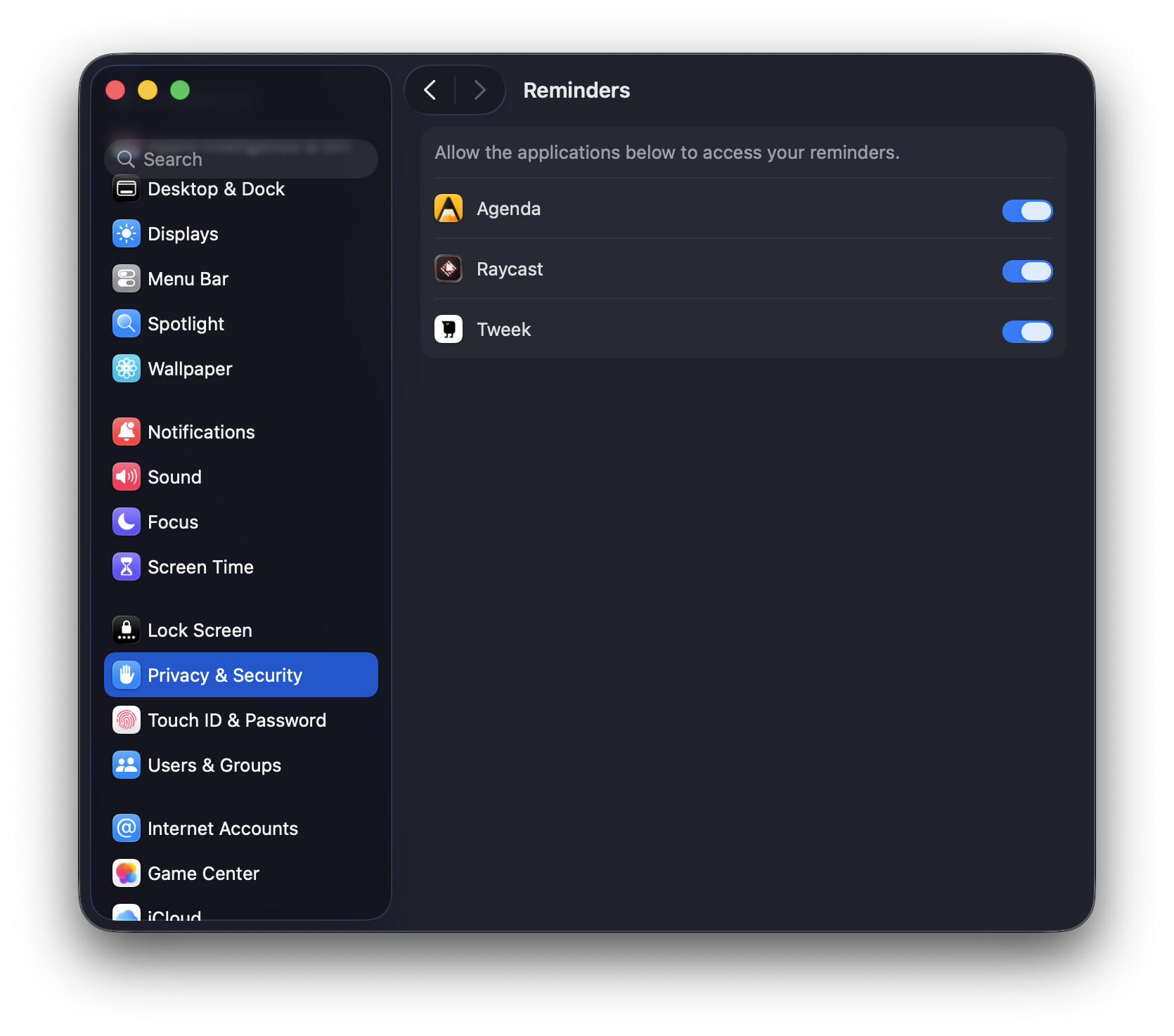The width and height of the screenshot is (1174, 1036).
Task: Open Sound settings in sidebar
Action: pyautogui.click(x=241, y=477)
